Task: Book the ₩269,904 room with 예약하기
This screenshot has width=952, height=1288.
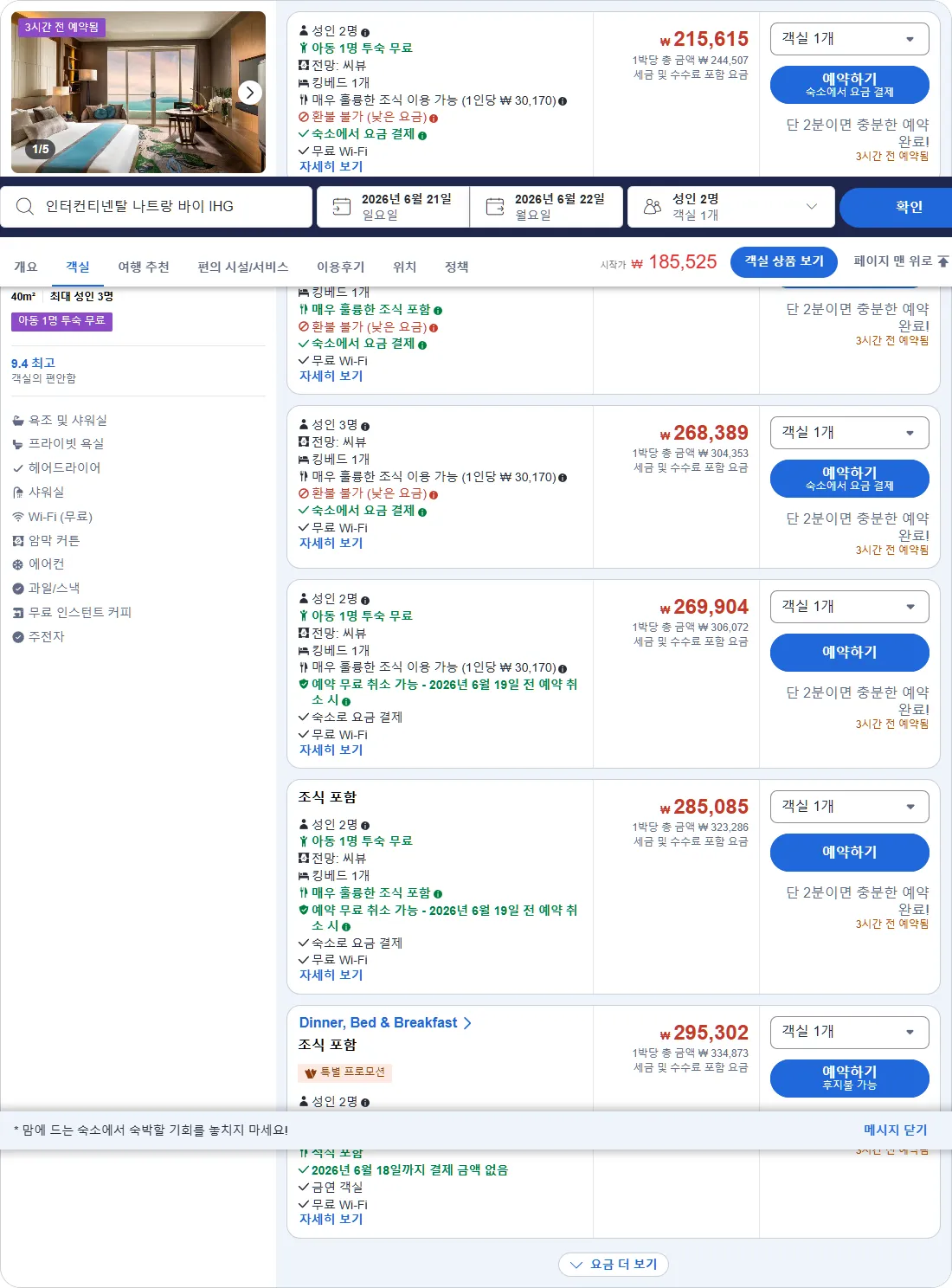Action: click(x=849, y=653)
